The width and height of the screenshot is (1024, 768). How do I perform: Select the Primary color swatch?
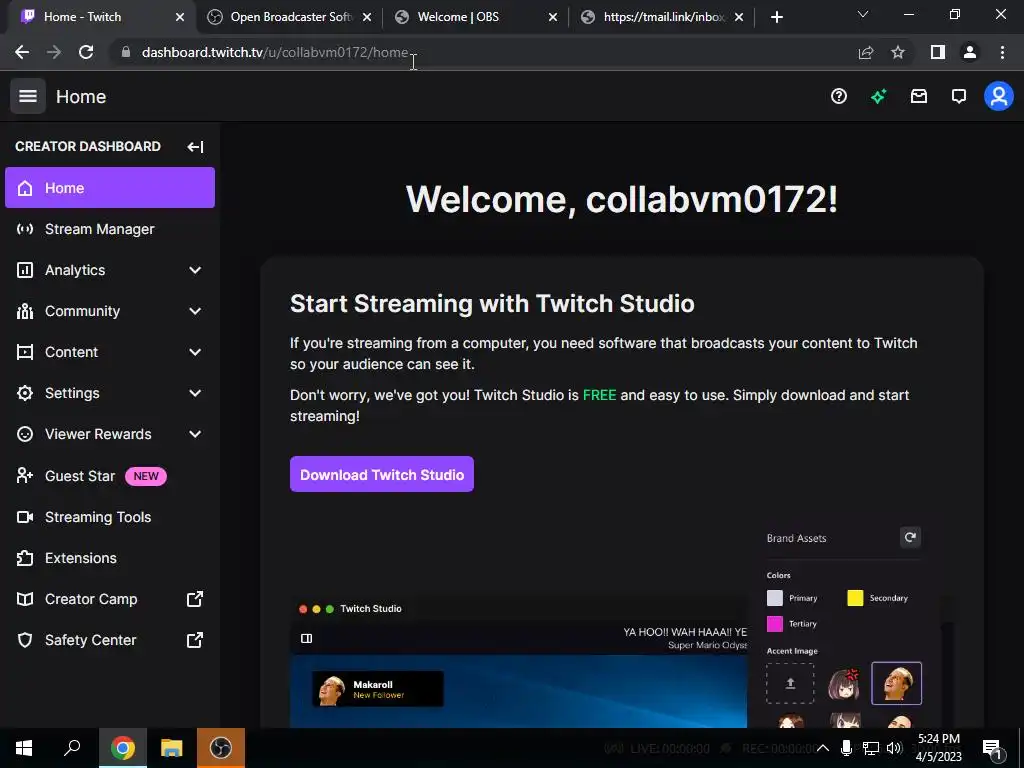click(x=775, y=598)
